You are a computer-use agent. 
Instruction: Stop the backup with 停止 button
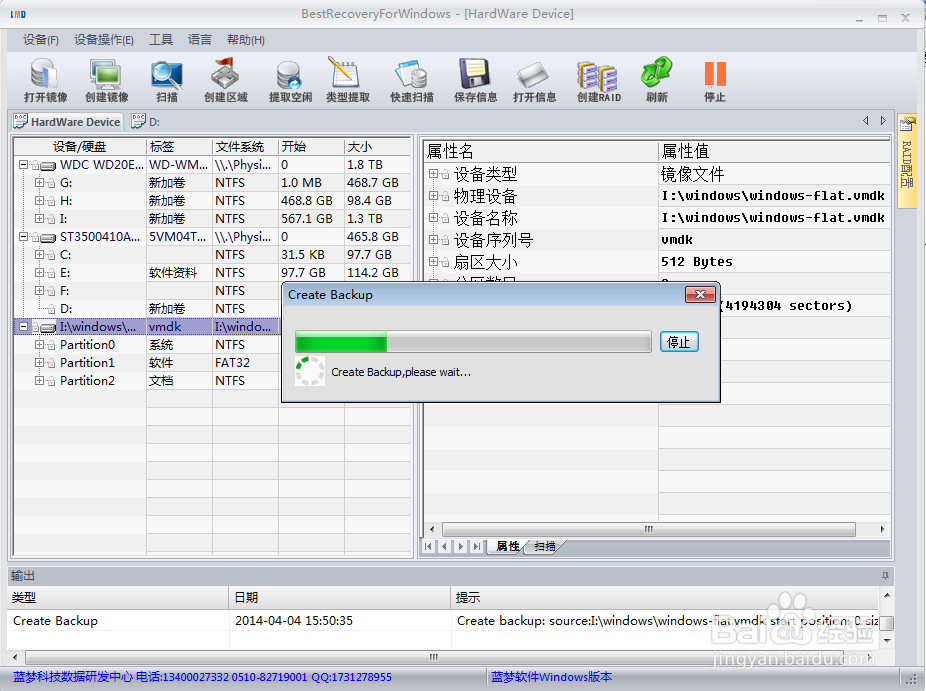[679, 342]
